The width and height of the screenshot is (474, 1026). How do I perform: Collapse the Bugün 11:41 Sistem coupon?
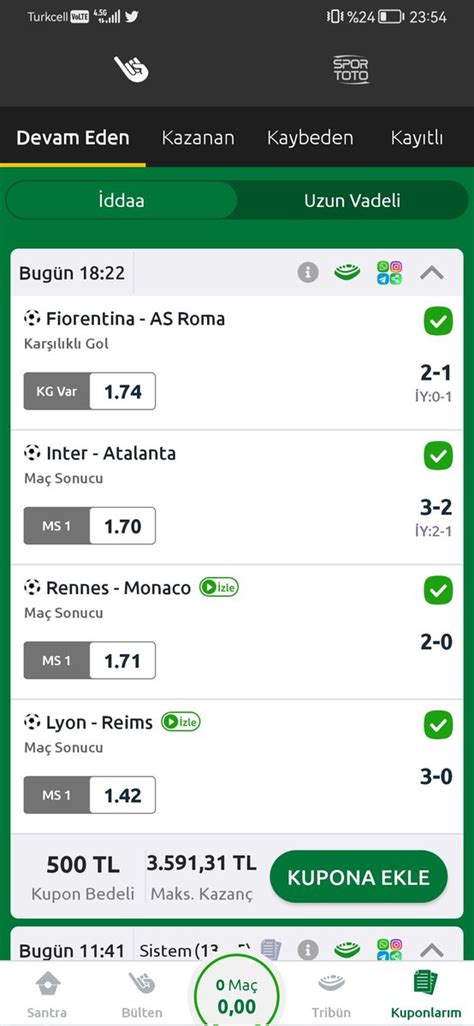pyautogui.click(x=431, y=949)
